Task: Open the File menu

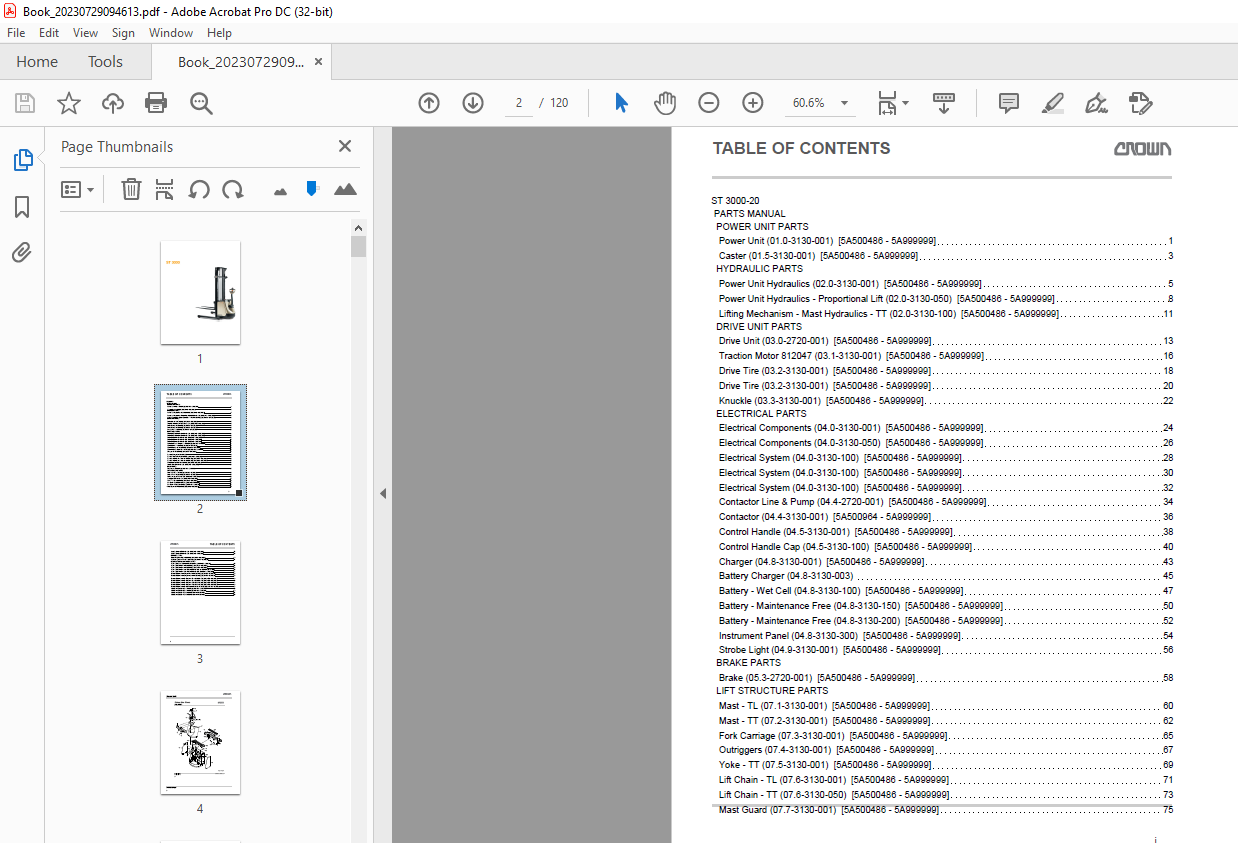Action: [x=16, y=33]
